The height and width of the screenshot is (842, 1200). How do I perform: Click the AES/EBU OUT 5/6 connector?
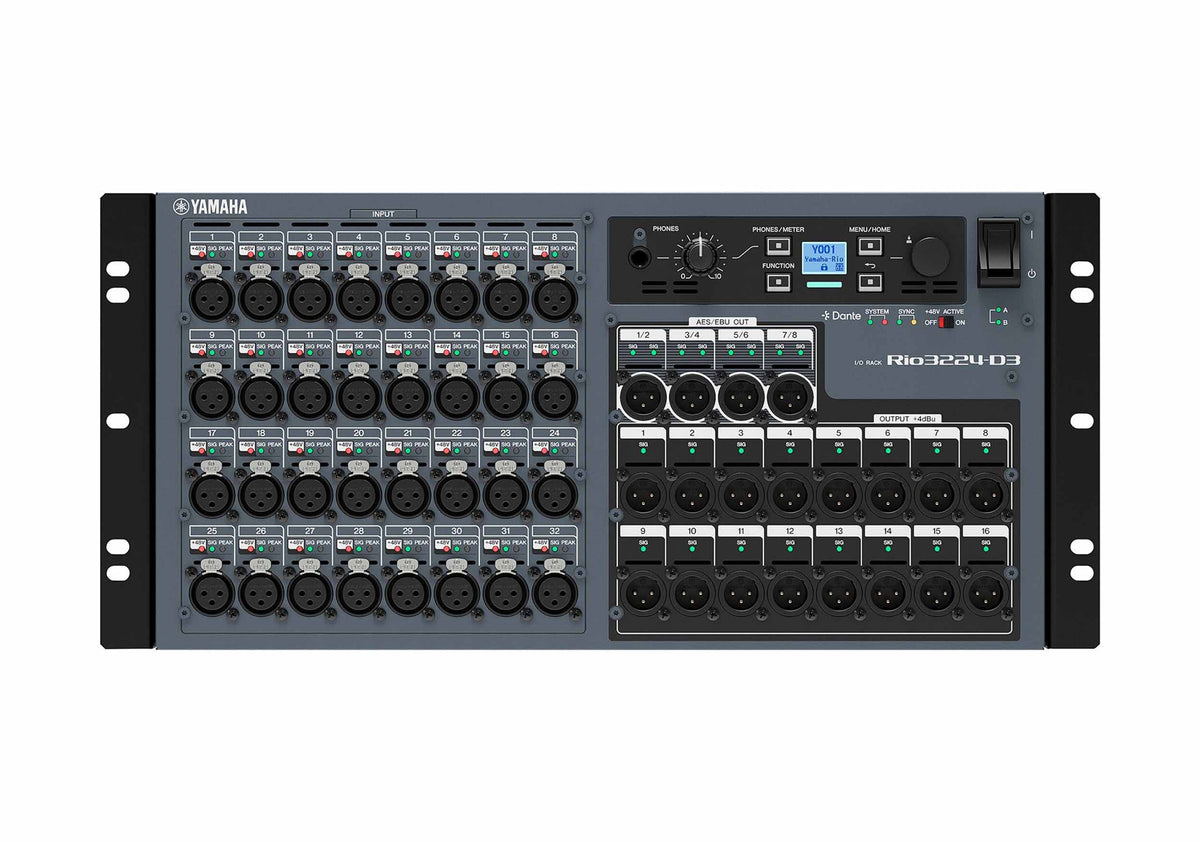[741, 397]
